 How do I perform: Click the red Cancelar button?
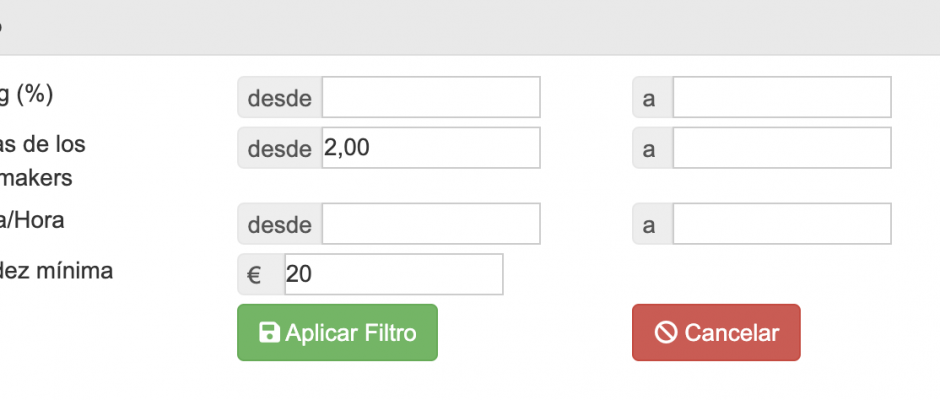point(716,332)
